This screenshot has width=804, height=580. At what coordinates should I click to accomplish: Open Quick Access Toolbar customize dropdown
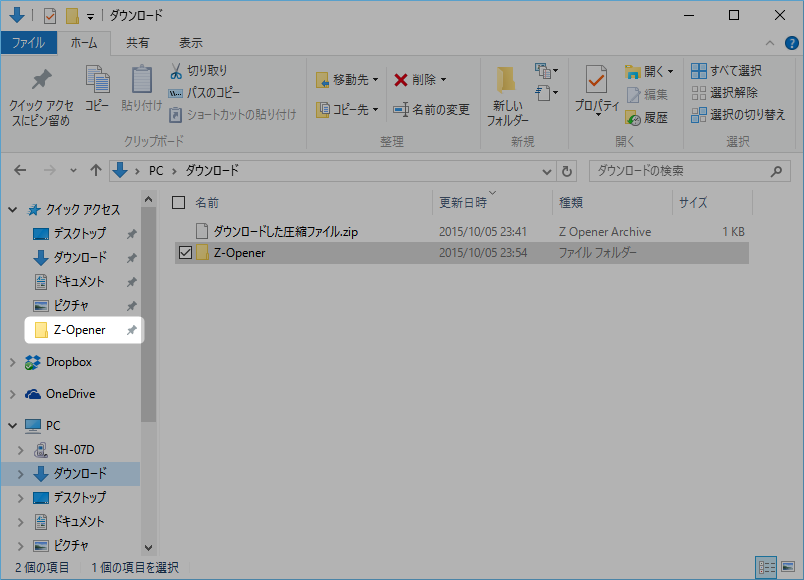coord(90,17)
